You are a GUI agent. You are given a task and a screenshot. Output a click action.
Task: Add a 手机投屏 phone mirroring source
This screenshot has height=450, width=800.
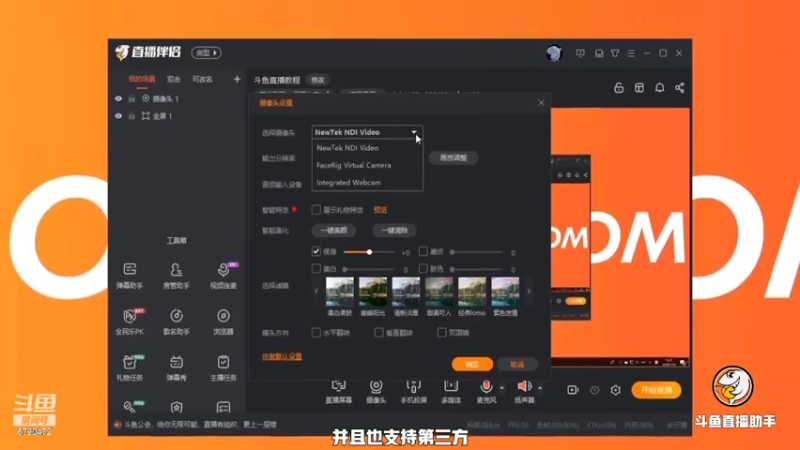pos(413,392)
